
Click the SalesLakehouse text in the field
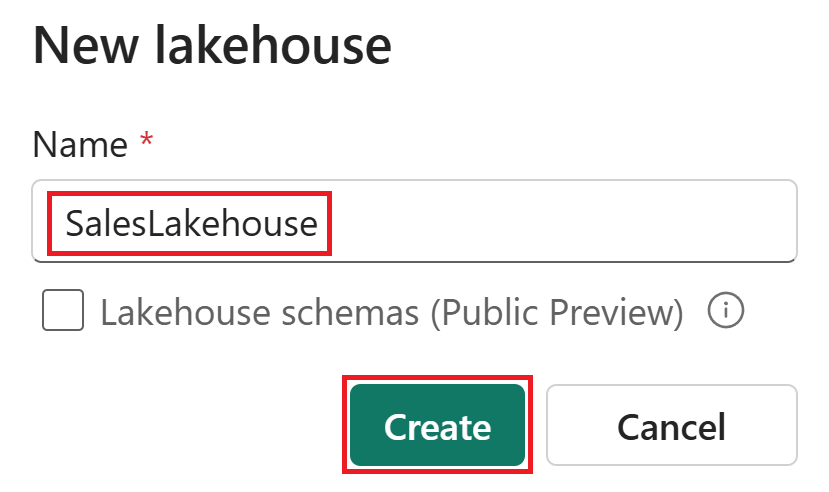pyautogui.click(x=191, y=222)
